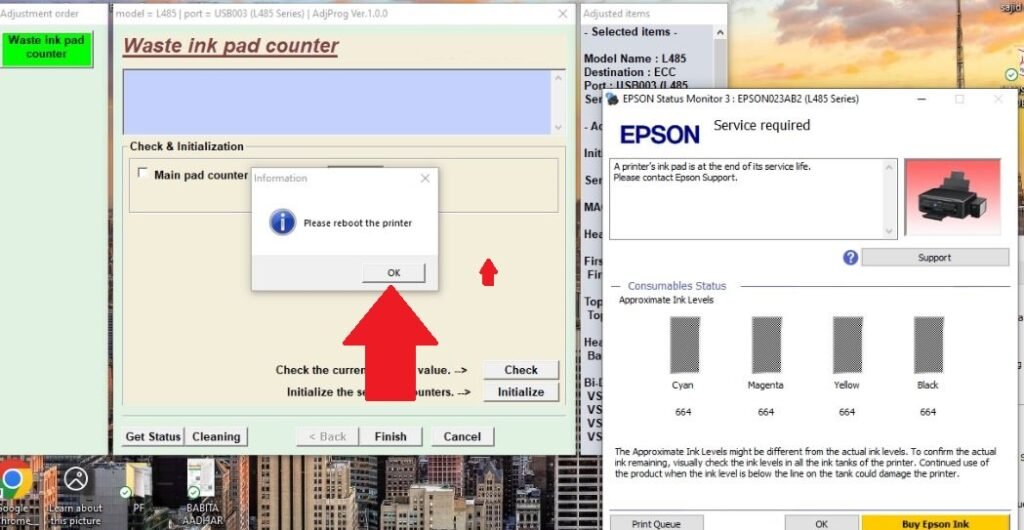
Task: Click the blue help question mark icon
Action: pos(850,258)
